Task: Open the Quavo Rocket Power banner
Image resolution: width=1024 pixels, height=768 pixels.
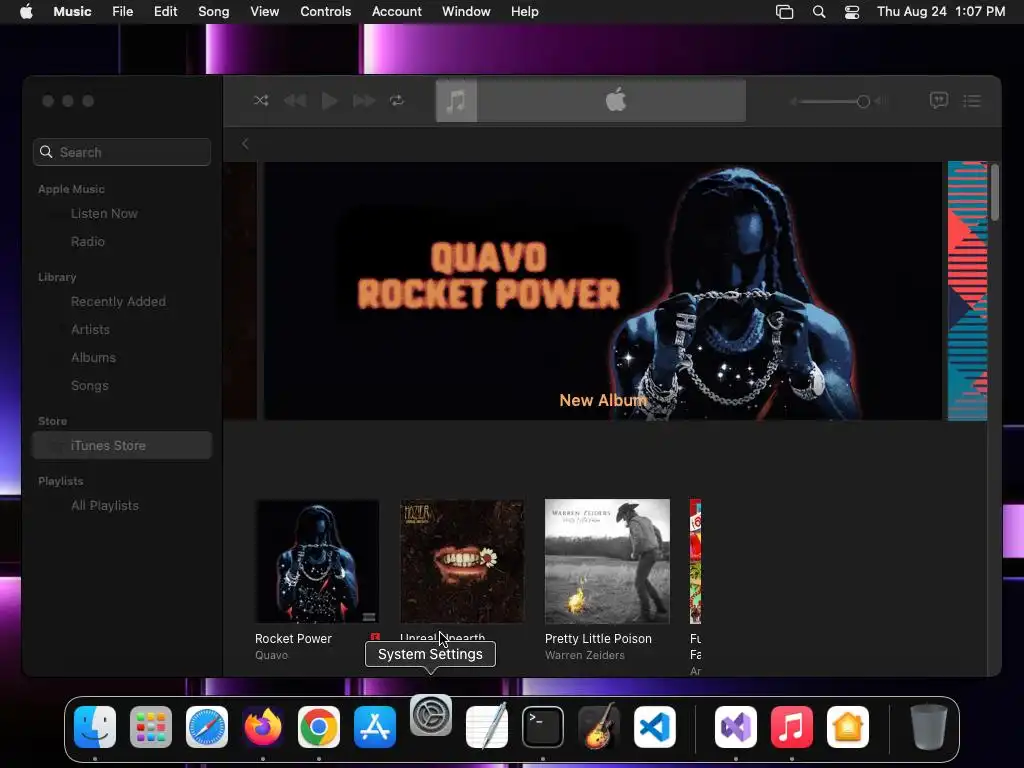Action: pos(602,291)
